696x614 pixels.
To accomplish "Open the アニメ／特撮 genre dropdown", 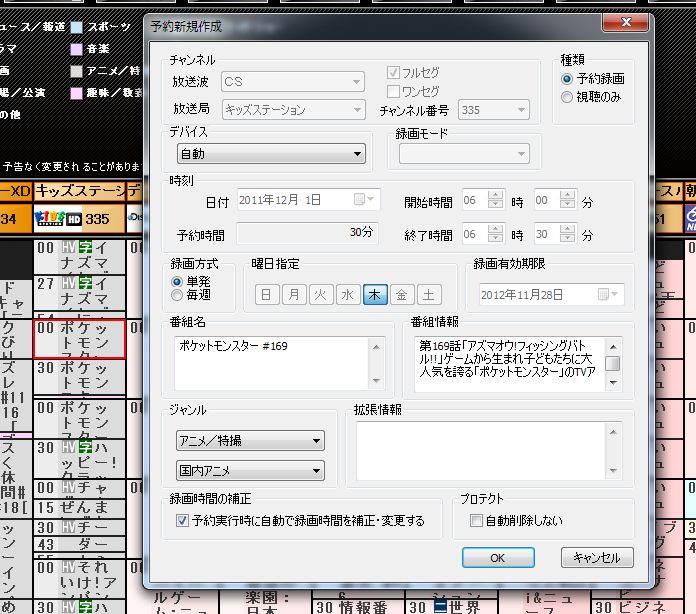I will coord(250,440).
